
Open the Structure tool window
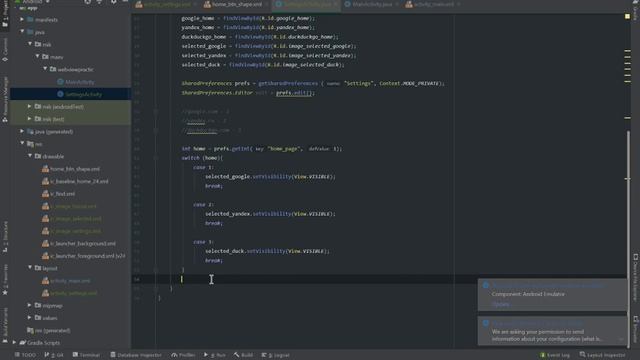click(5, 237)
